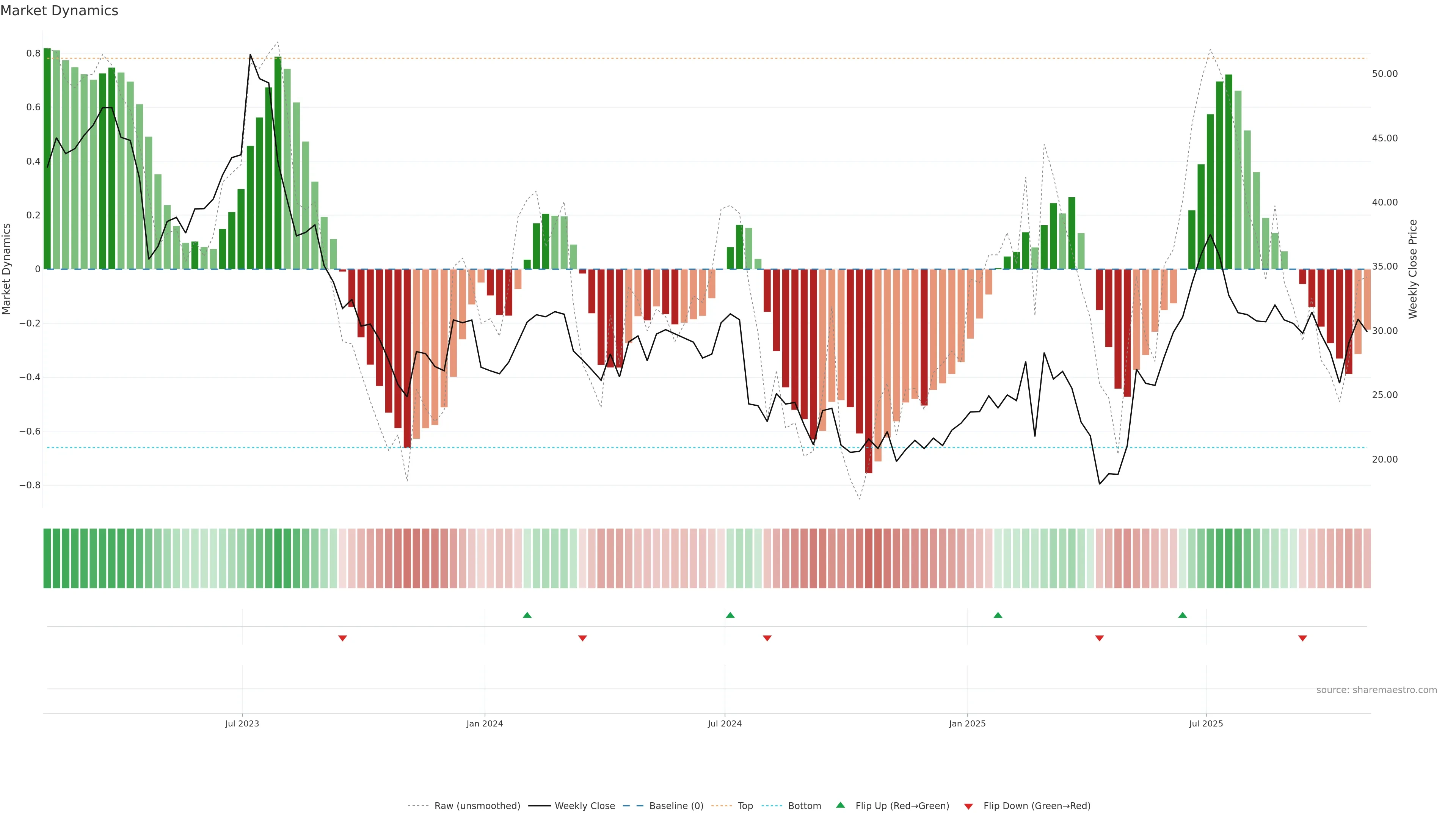Viewport: 1456px width, 819px height.
Task: Click the Market Dynamics chart title
Action: [60, 11]
